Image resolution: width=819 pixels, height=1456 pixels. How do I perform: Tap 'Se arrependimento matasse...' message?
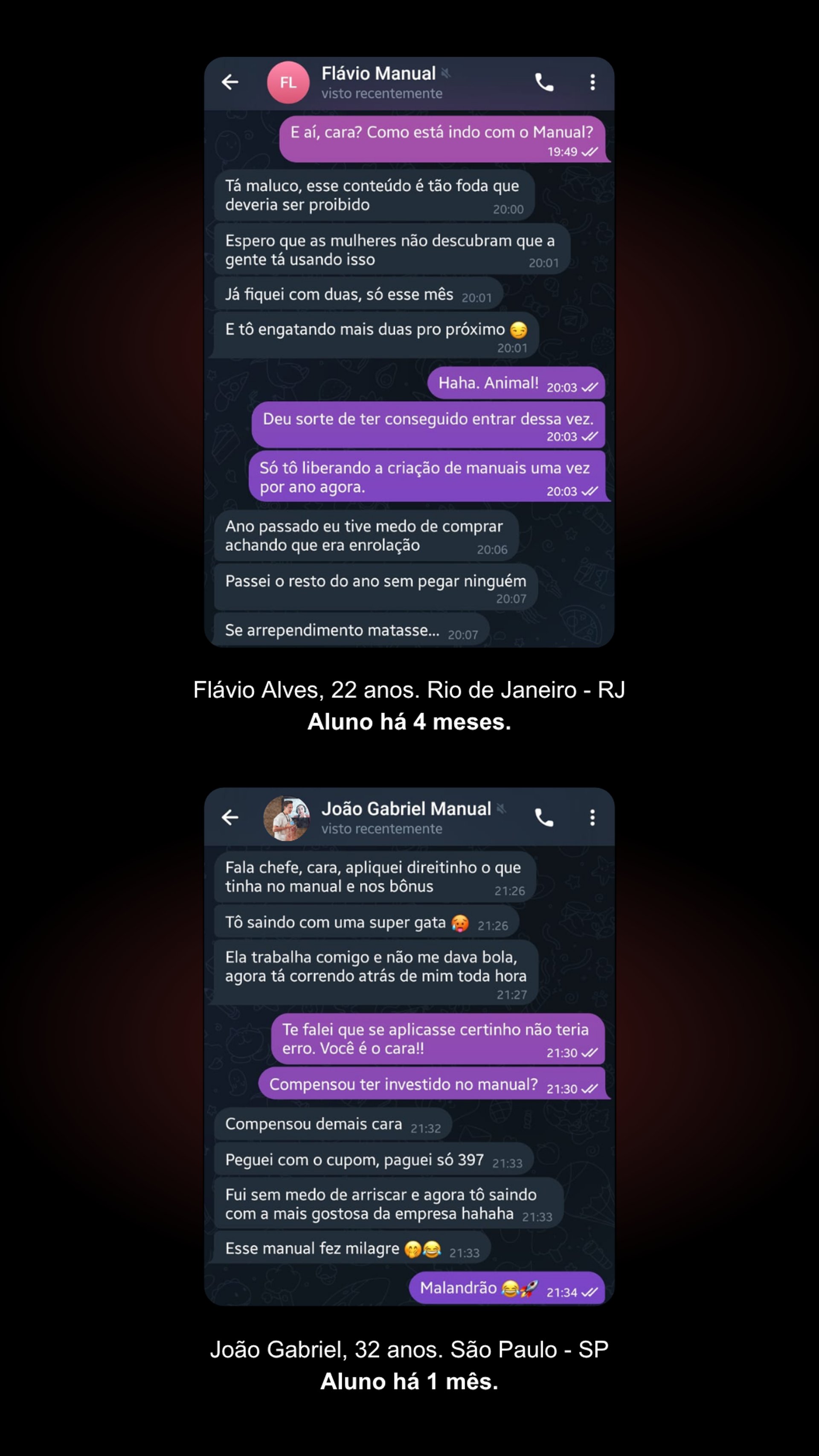point(351,630)
